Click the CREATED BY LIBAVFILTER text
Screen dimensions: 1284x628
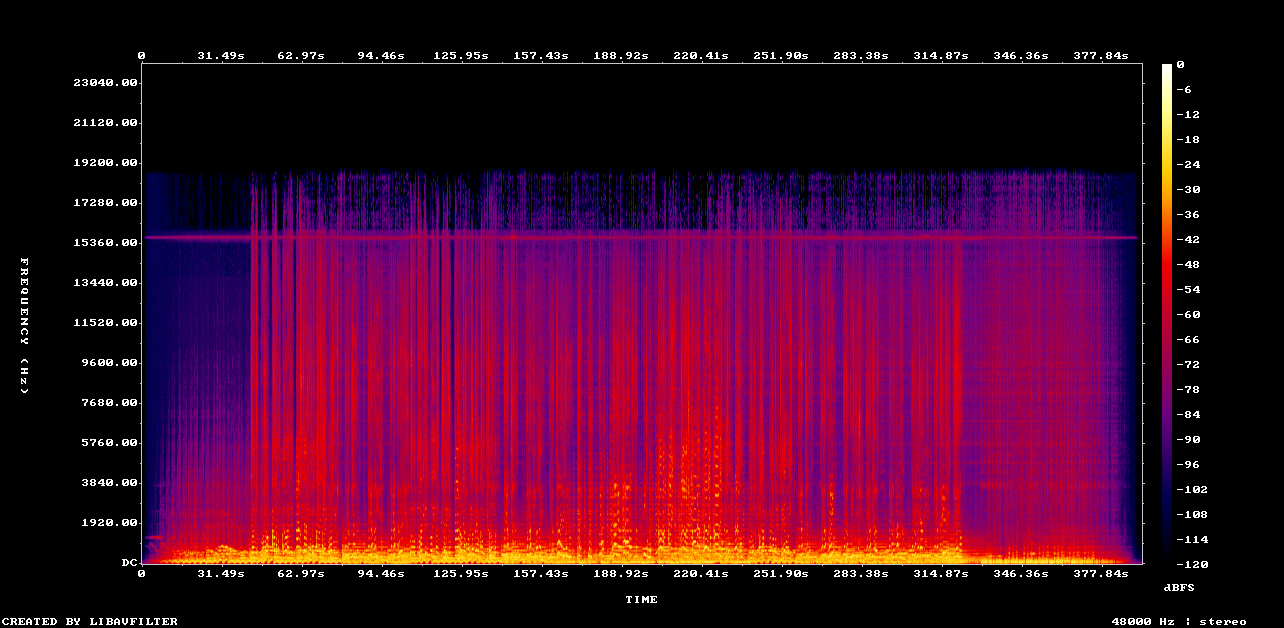[x=89, y=621]
